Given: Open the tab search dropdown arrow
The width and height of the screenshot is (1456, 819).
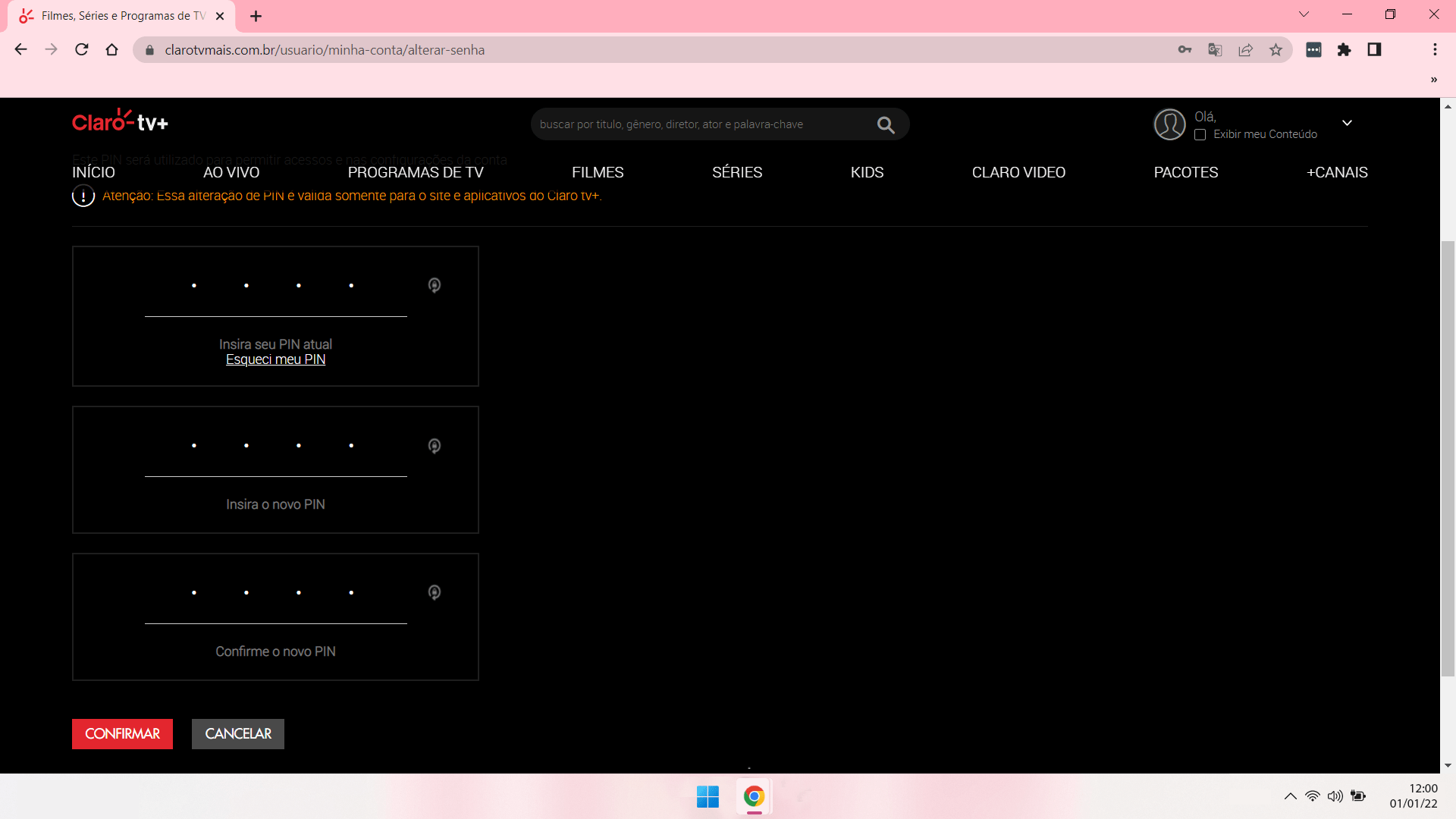Looking at the screenshot, I should (1304, 14).
